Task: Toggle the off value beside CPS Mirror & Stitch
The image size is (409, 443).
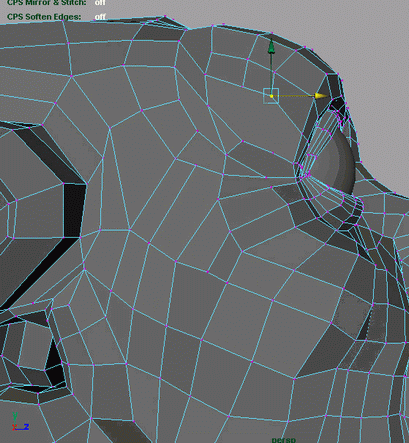Action: click(x=100, y=3)
